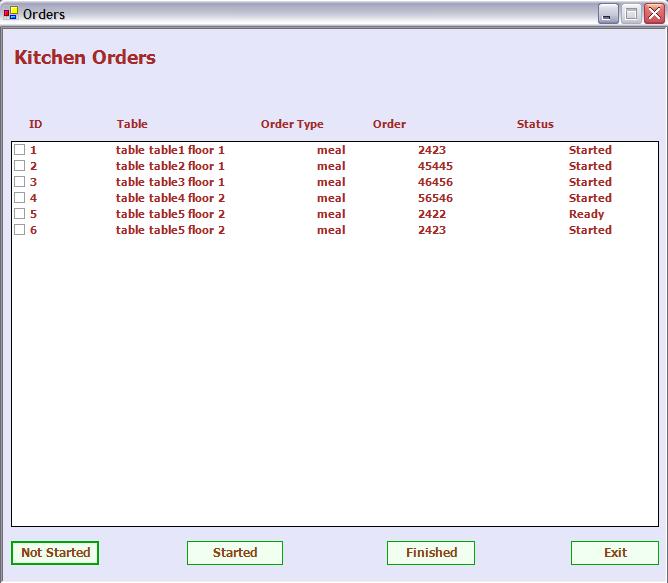The width and height of the screenshot is (668, 583).
Task: Select the "table table2 floor 1" row entry
Action: [170, 166]
